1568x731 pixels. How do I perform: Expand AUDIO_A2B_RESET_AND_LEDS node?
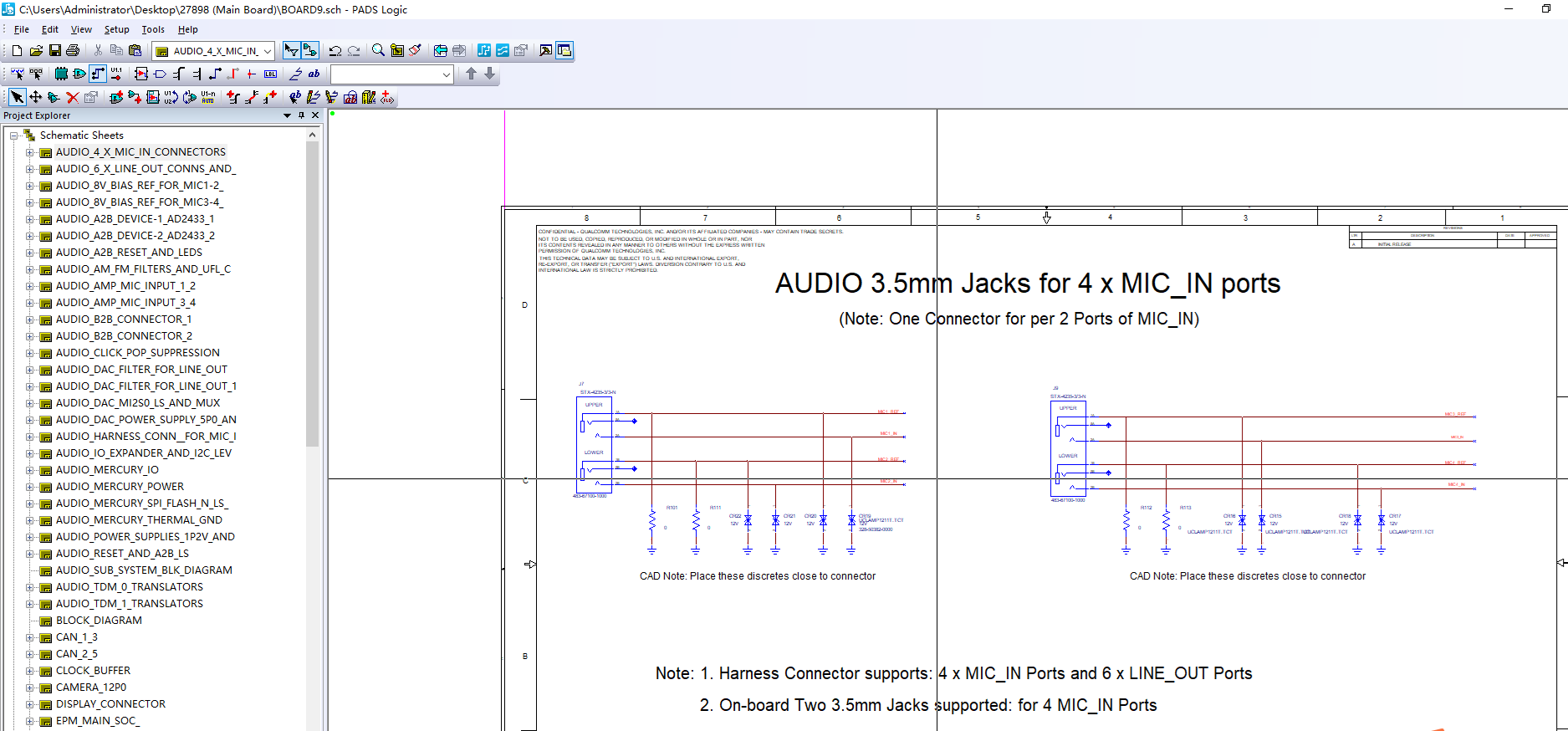[29, 253]
